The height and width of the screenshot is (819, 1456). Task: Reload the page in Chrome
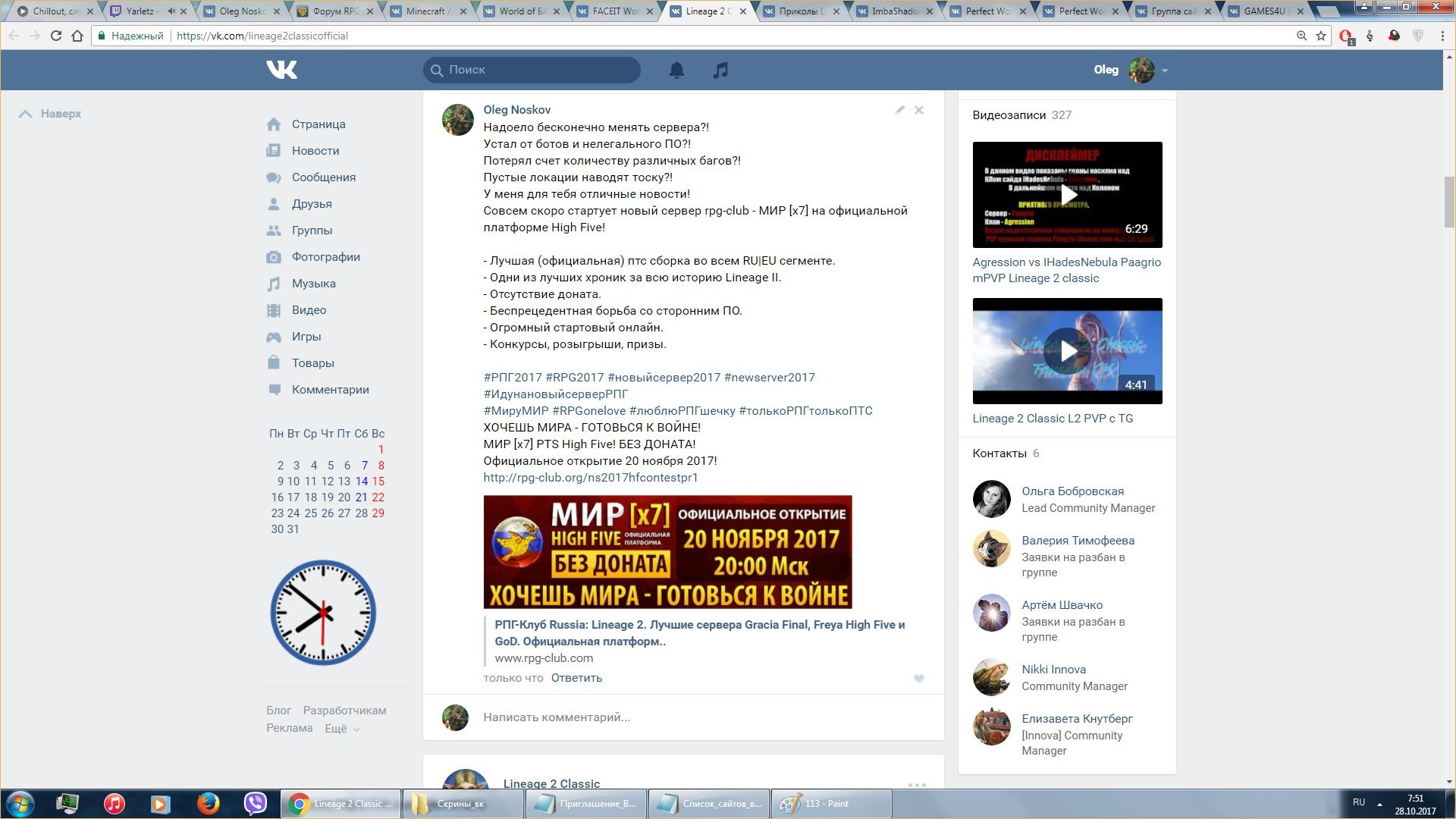coord(55,36)
